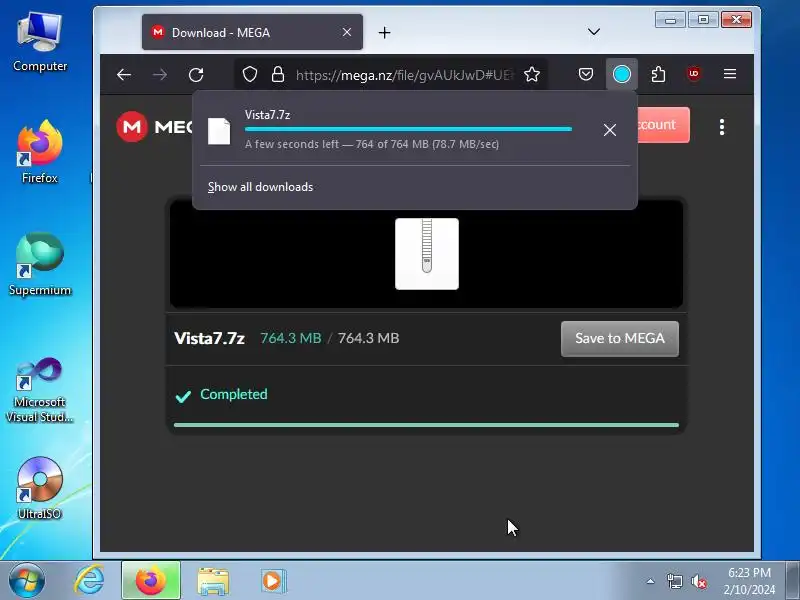Launch Internet Explorer from the taskbar
The height and width of the screenshot is (600, 800).
[x=89, y=581]
